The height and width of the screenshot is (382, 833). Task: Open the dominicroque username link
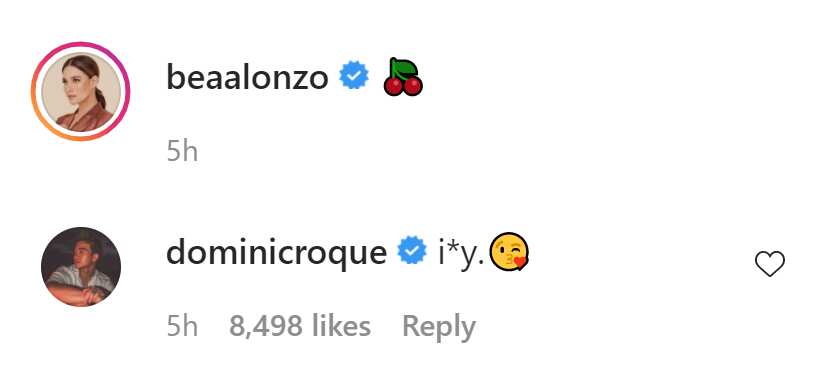click(276, 253)
